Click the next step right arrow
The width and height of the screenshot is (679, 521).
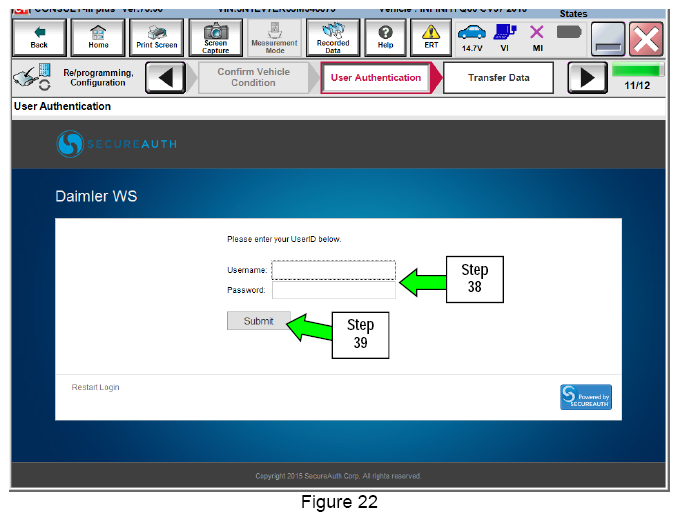[588, 78]
